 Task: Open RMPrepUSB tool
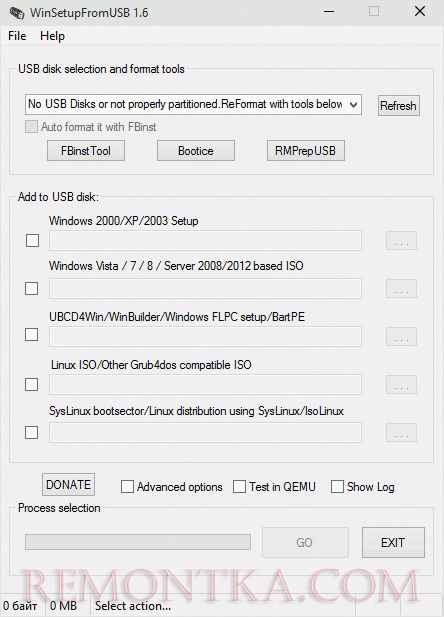pyautogui.click(x=305, y=151)
